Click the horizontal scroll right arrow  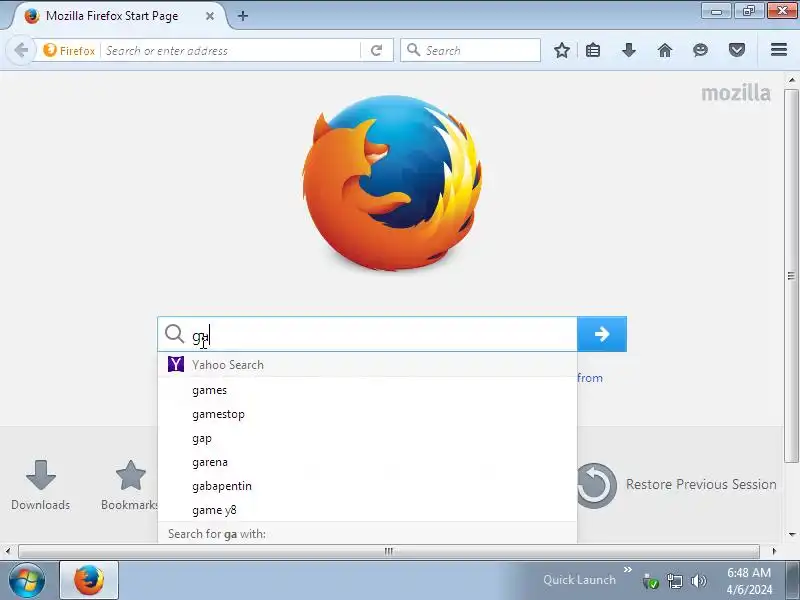774,551
